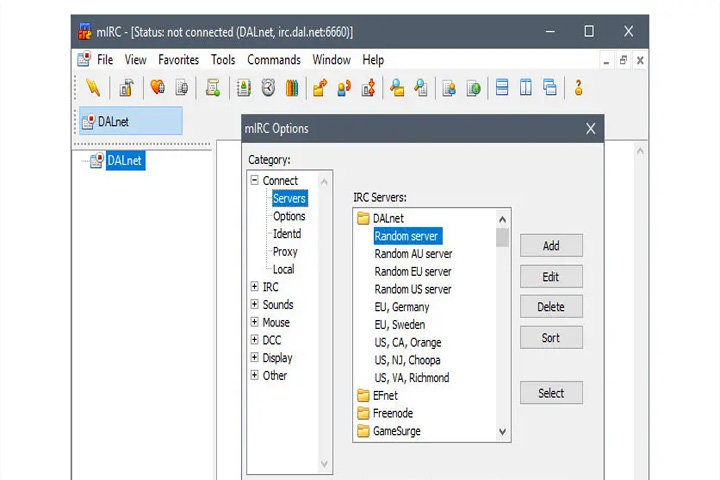Collapse the Connect category
720x480 pixels.
254,180
